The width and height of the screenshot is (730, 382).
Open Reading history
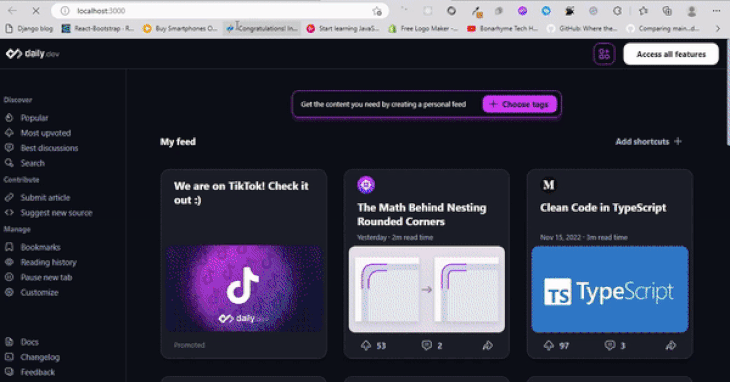tap(41, 262)
